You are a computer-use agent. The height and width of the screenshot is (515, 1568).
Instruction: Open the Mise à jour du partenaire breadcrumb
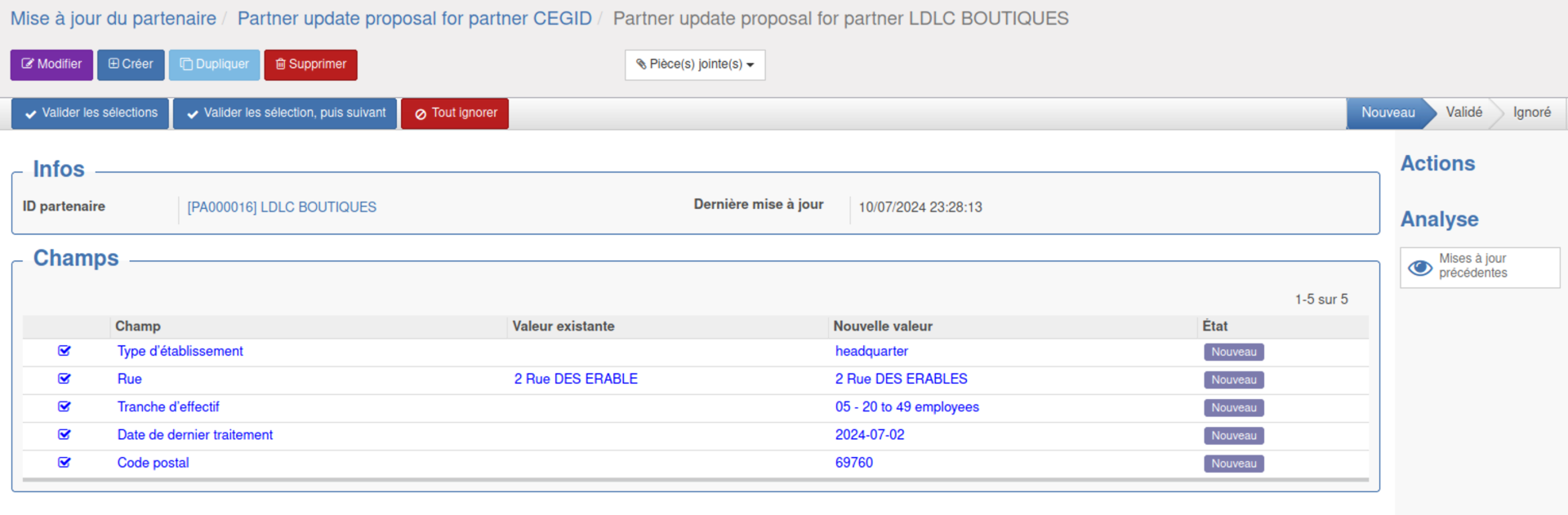point(114,19)
